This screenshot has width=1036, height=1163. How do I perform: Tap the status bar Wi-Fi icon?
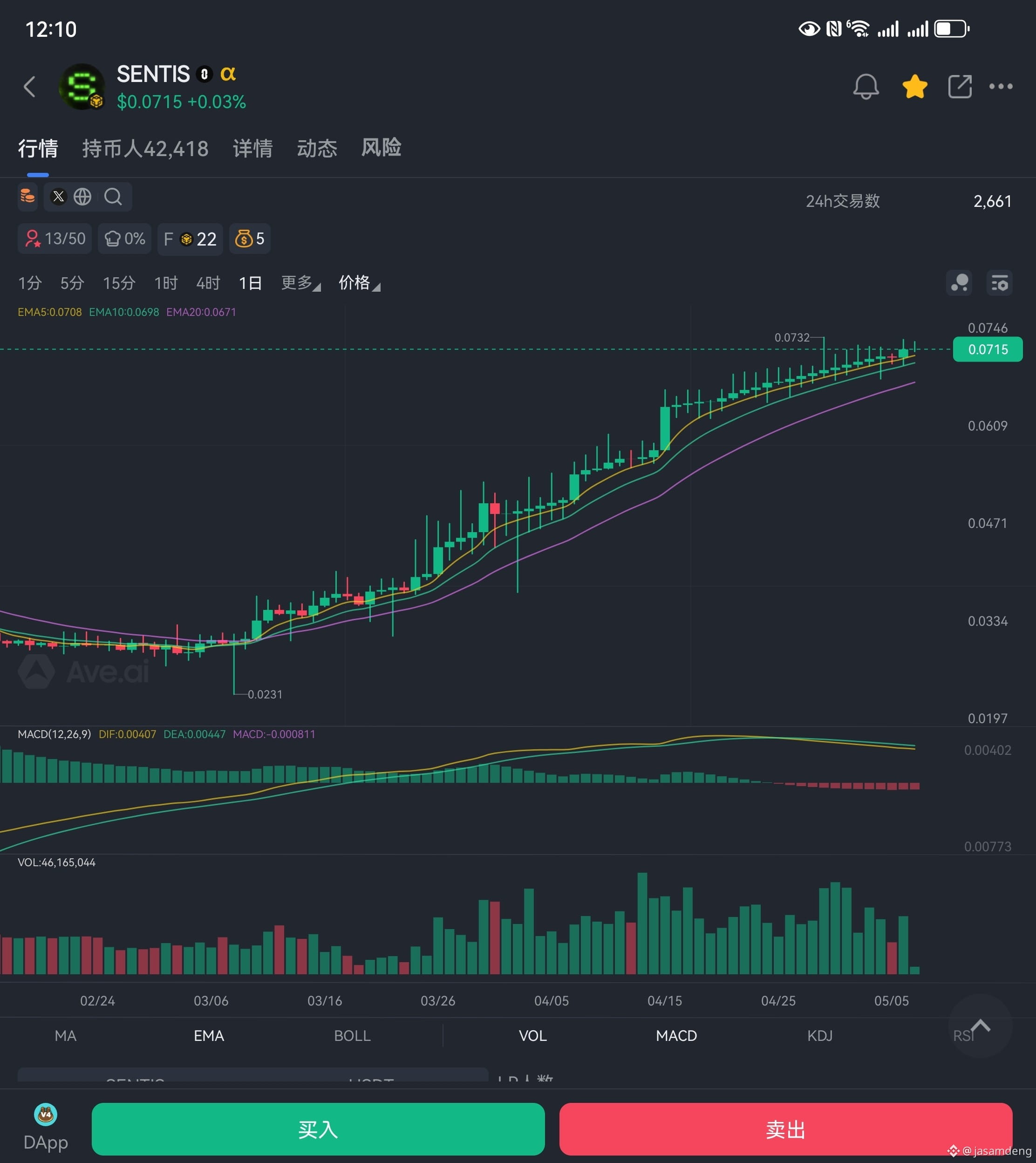(x=858, y=28)
